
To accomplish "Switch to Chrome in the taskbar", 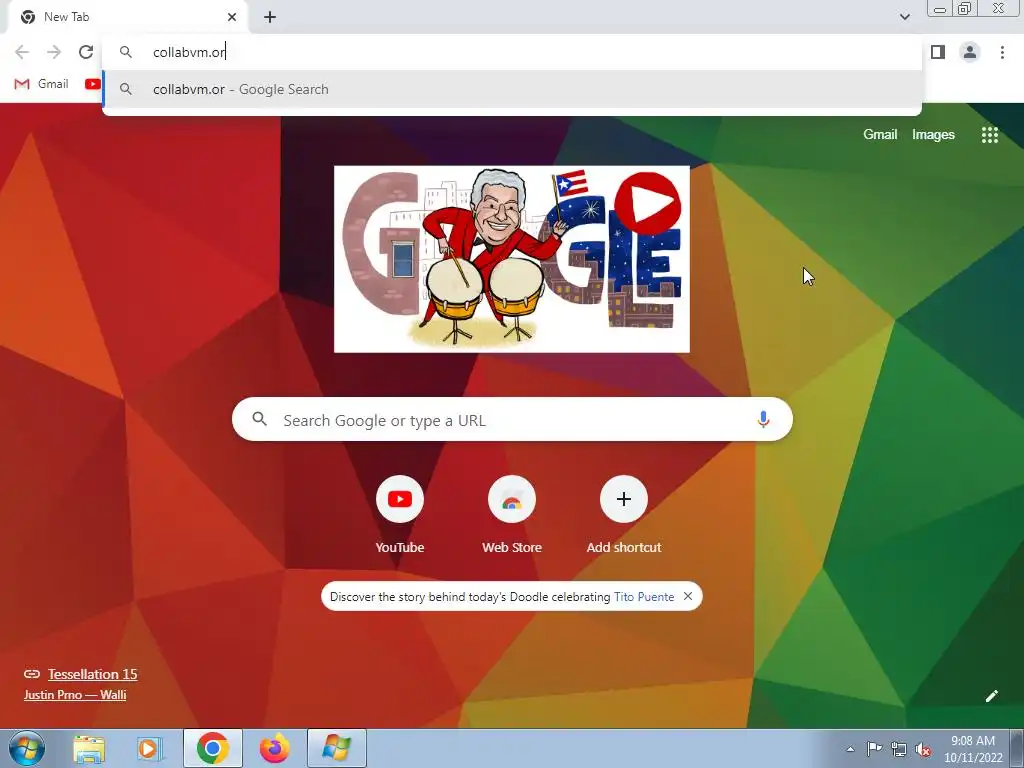I will 212,748.
